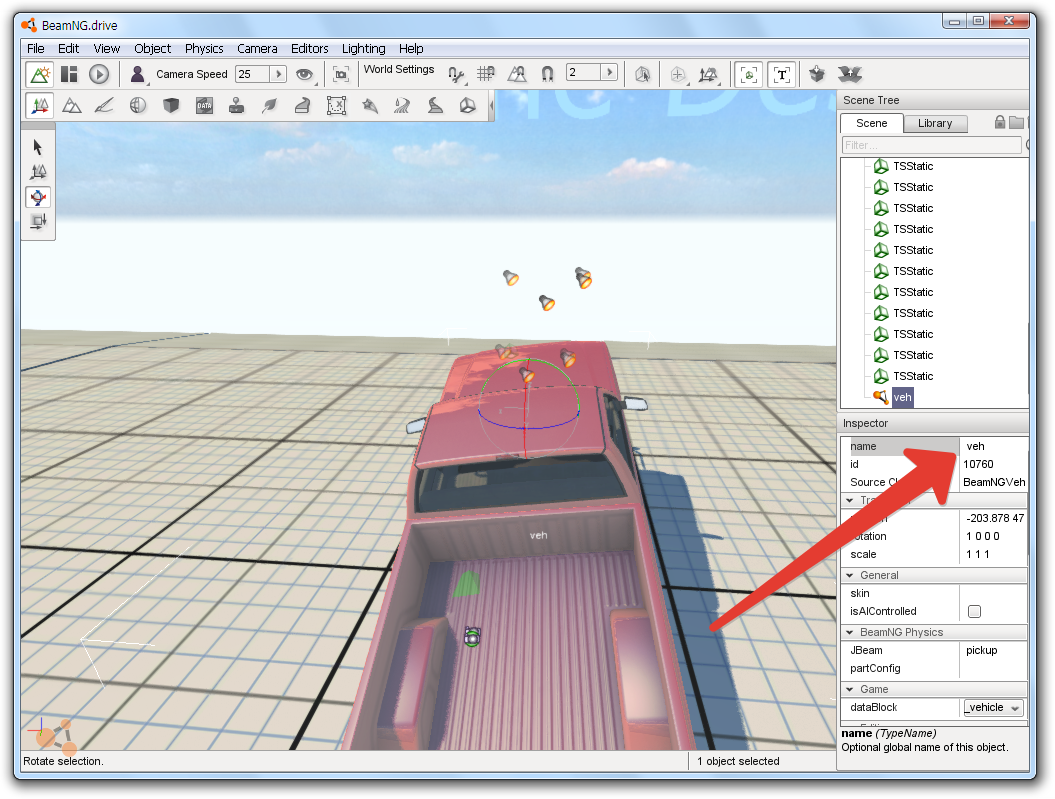Open the Mission Area Editor icon
Screen dimensions: 1055x799
pyautogui.click(x=336, y=106)
